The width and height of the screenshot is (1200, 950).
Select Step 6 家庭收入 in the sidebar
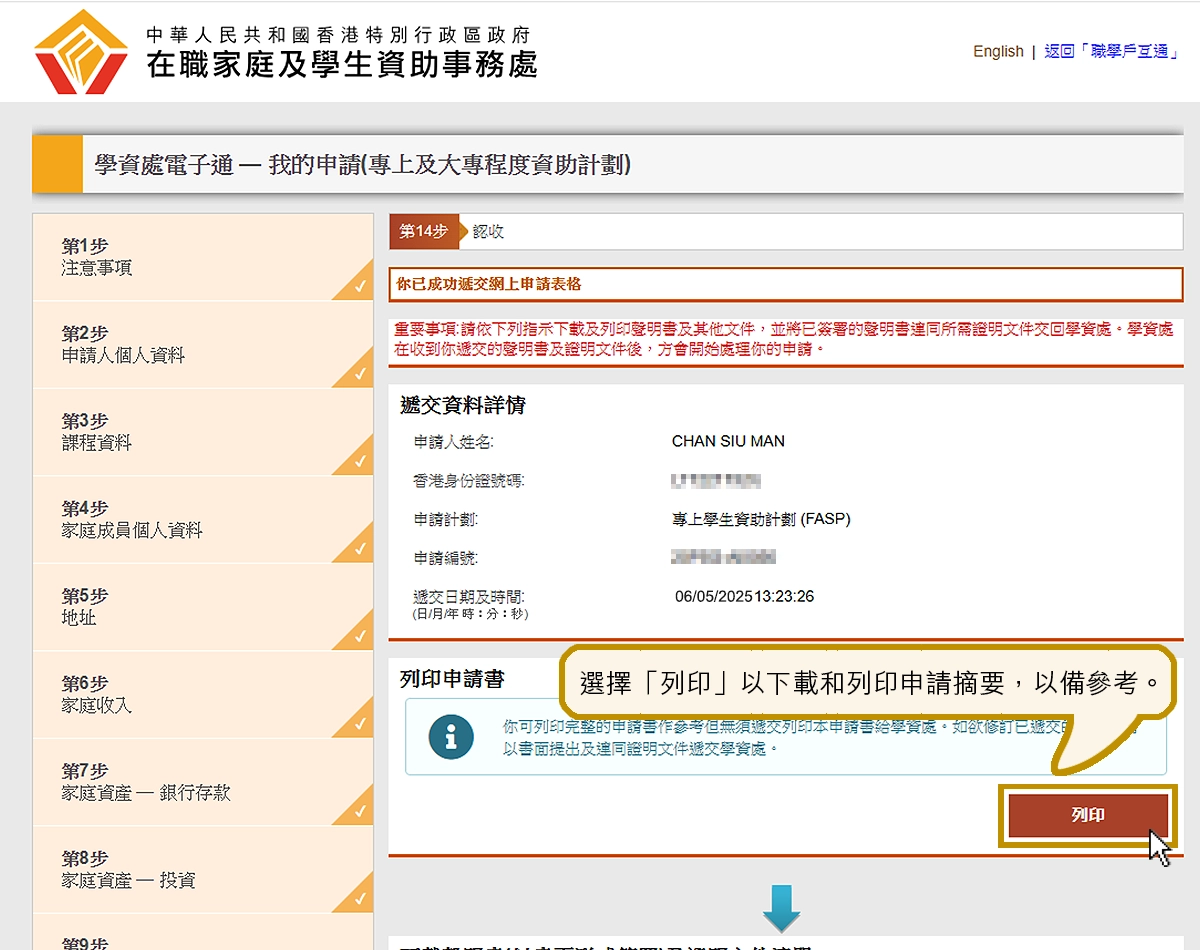click(97, 695)
